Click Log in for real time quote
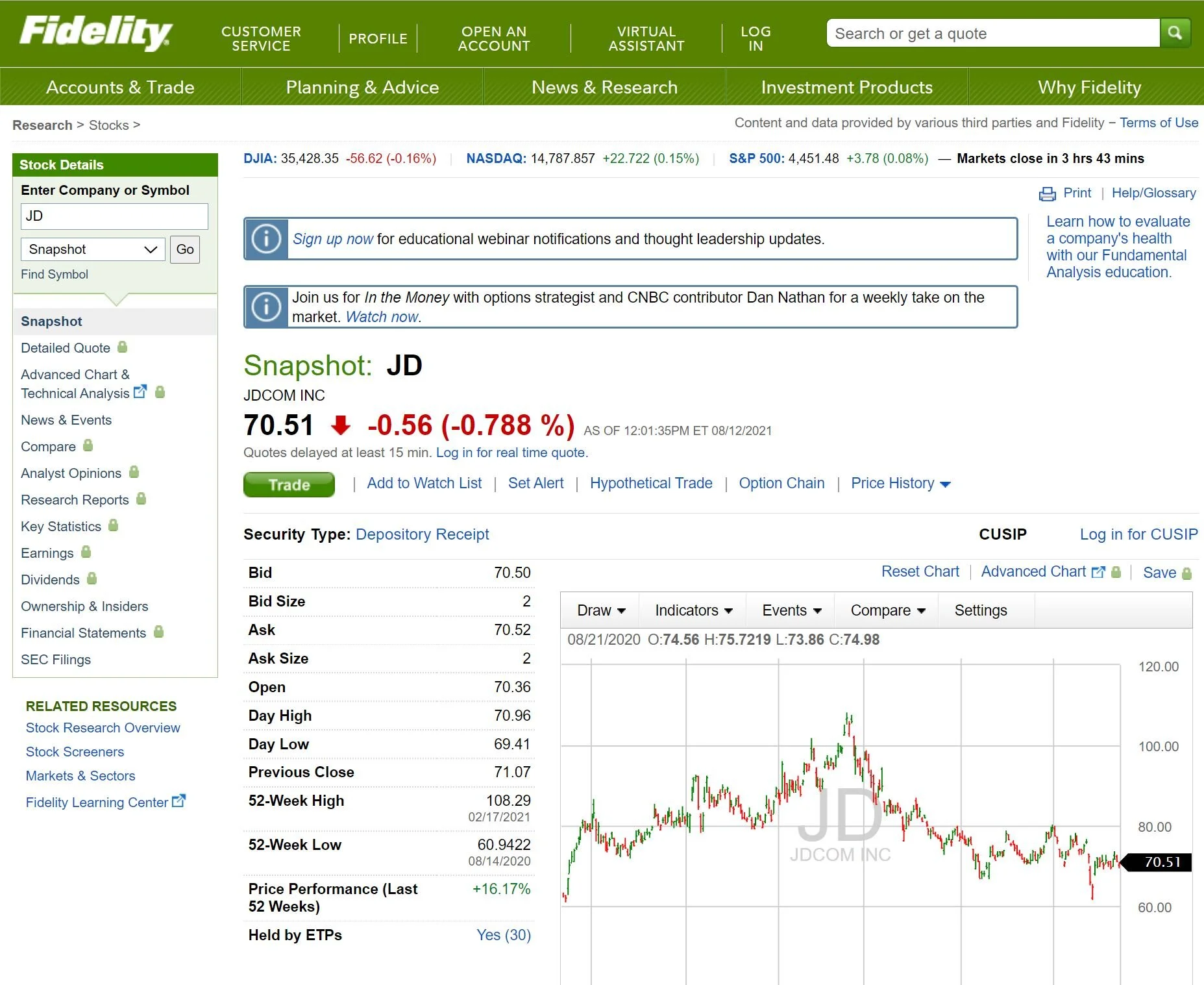The image size is (1204, 985). click(511, 453)
